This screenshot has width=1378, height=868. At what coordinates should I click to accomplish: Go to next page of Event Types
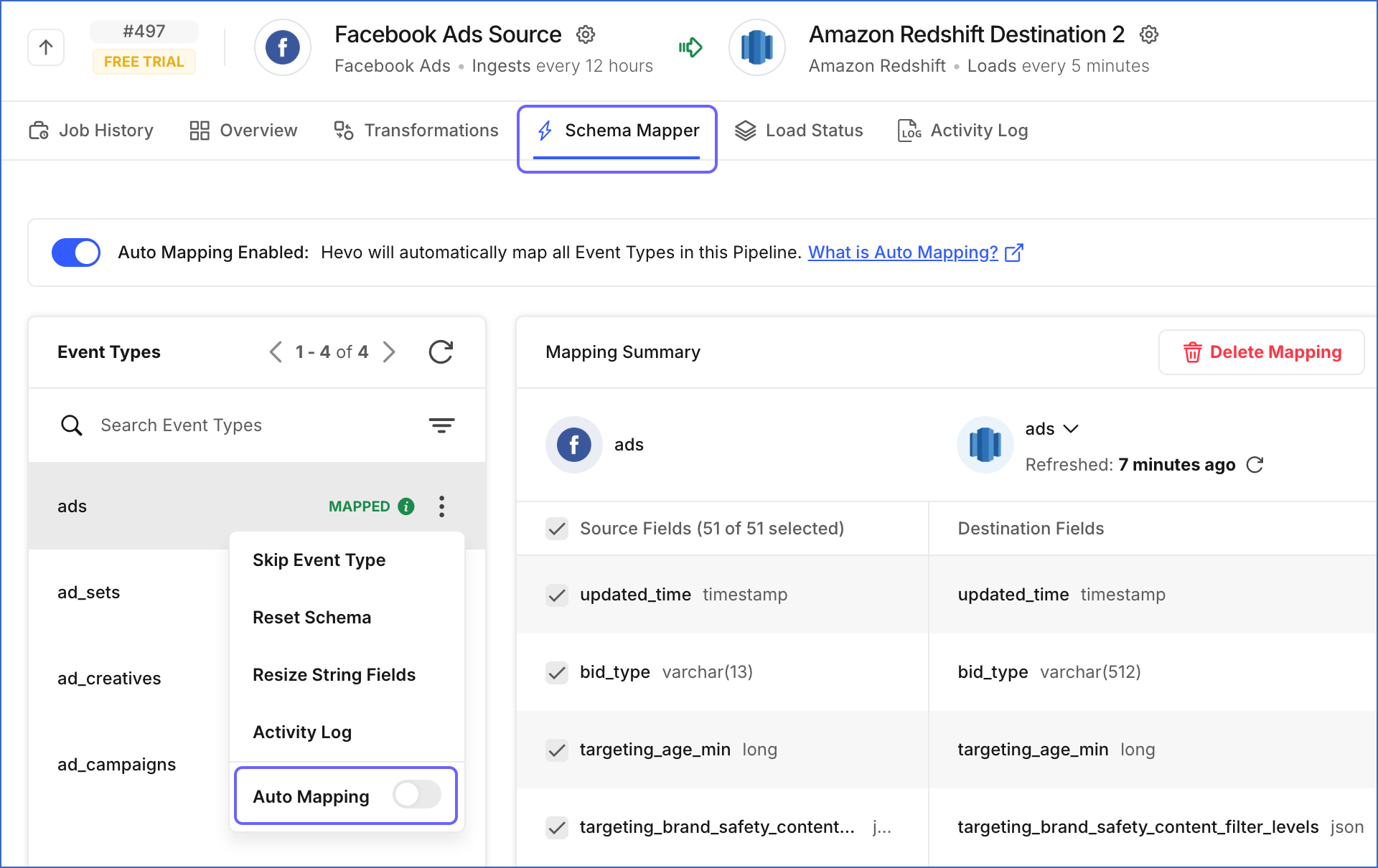(x=389, y=352)
